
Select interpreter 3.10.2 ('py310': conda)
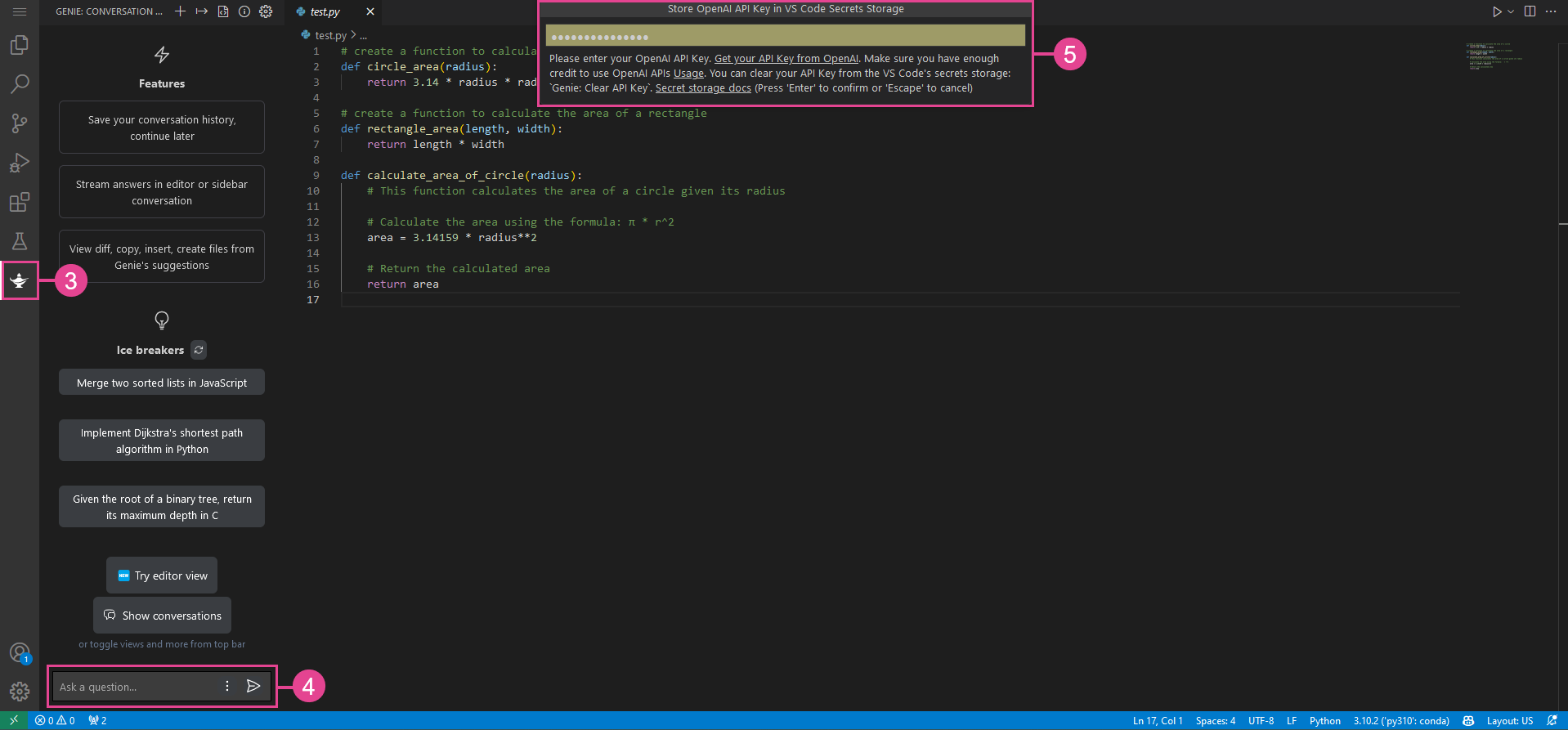(x=1401, y=720)
